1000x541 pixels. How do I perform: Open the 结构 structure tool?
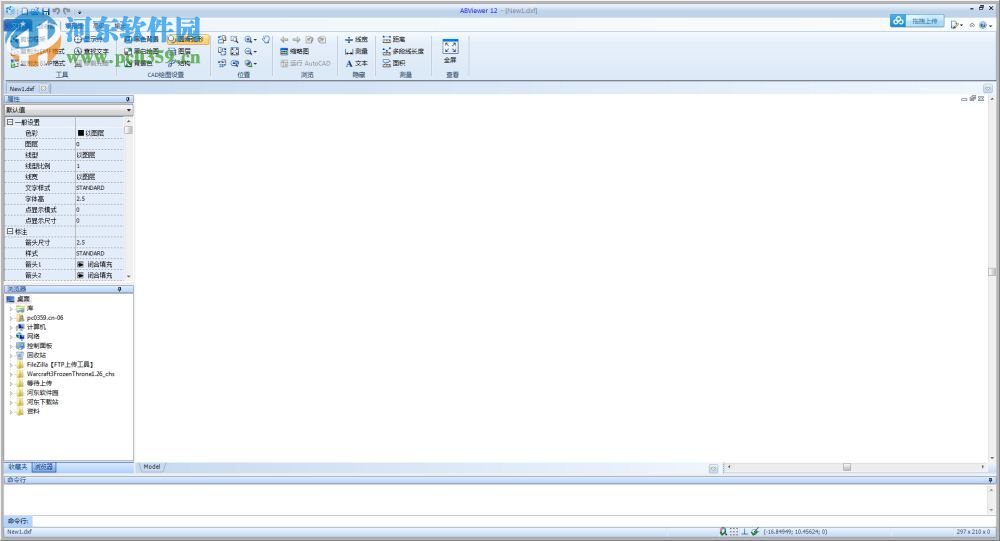point(179,63)
